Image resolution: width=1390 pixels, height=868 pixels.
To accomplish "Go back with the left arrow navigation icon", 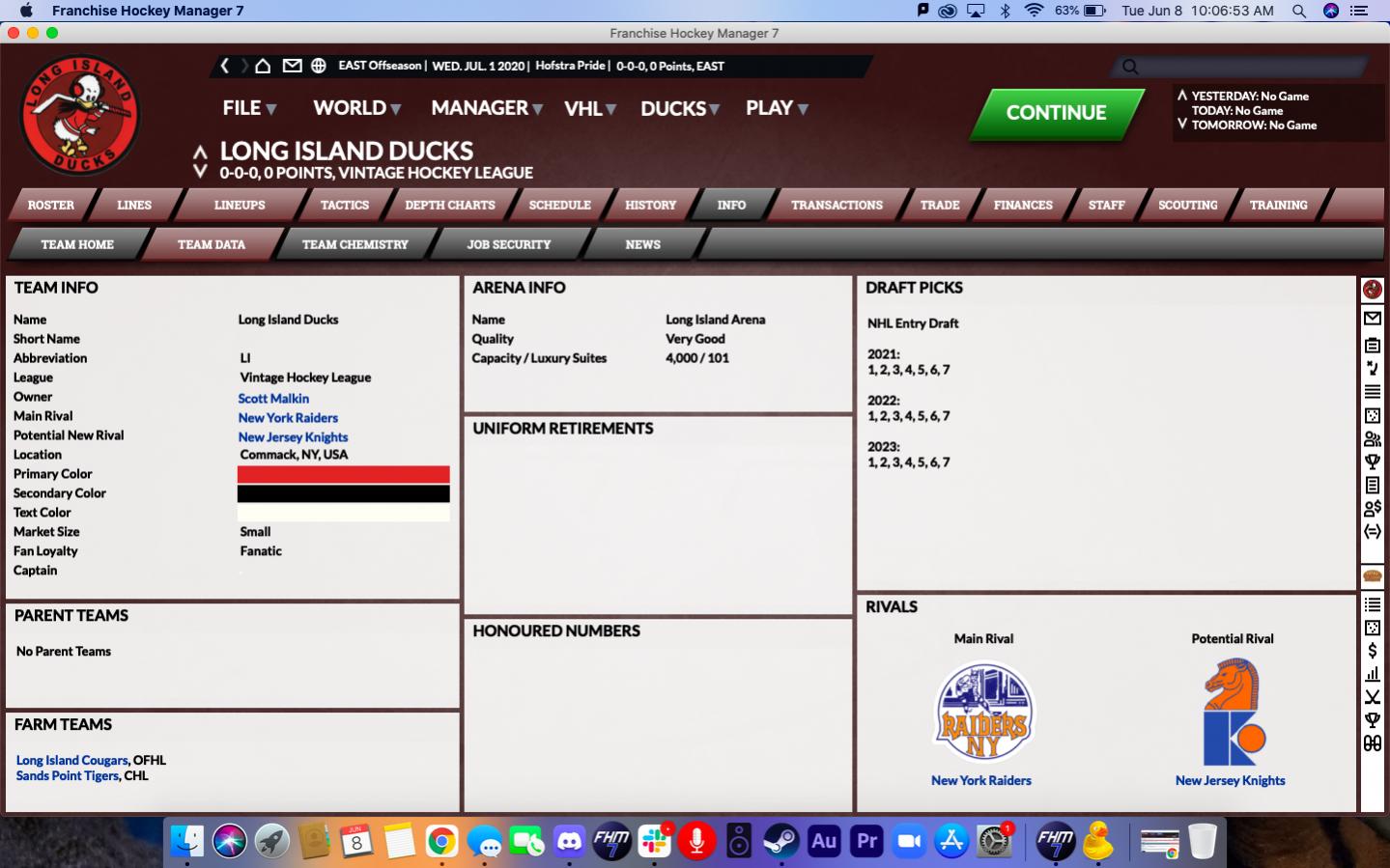I will [x=225, y=66].
